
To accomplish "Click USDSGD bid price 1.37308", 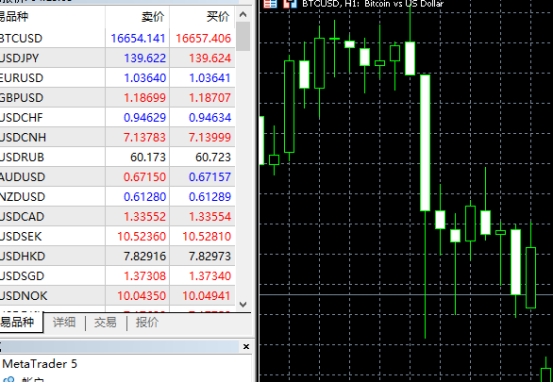I will tap(145, 276).
